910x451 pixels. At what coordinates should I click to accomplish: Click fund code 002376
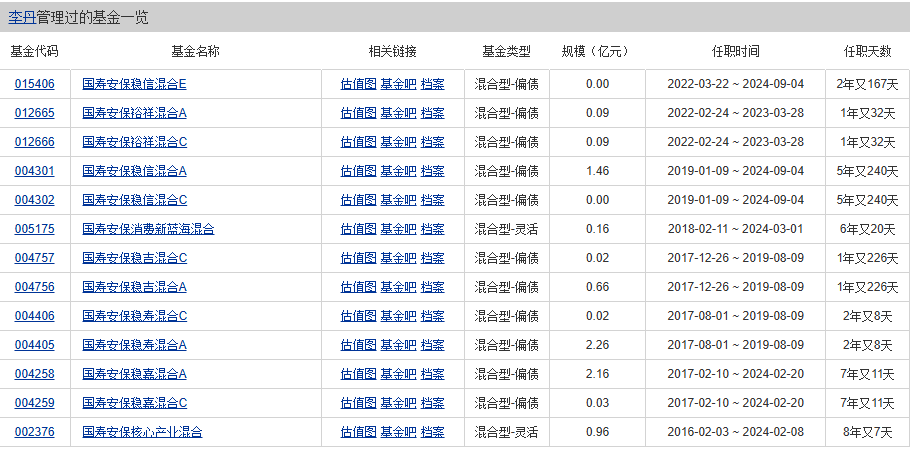coord(34,432)
